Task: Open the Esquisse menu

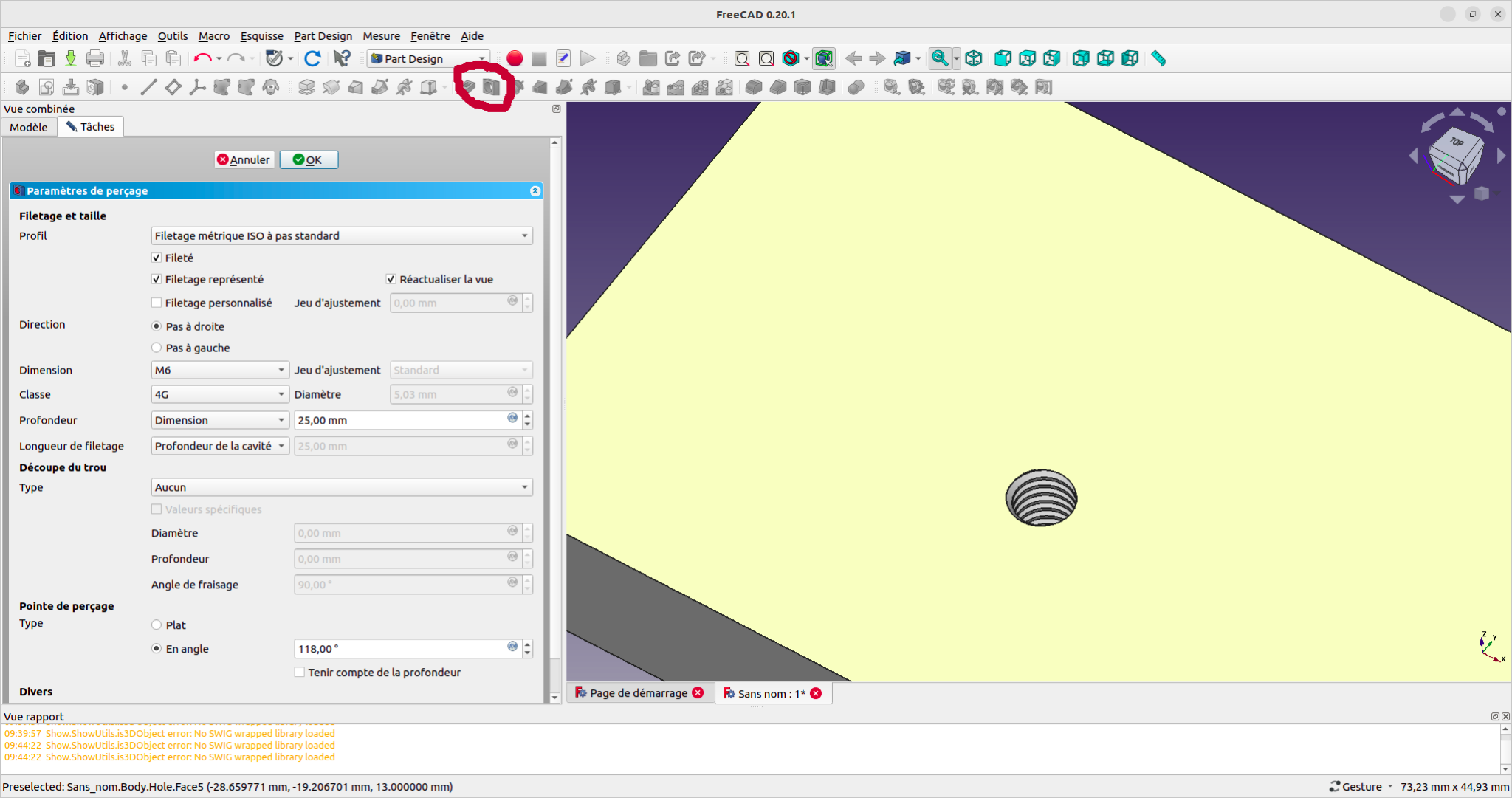Action: tap(261, 36)
